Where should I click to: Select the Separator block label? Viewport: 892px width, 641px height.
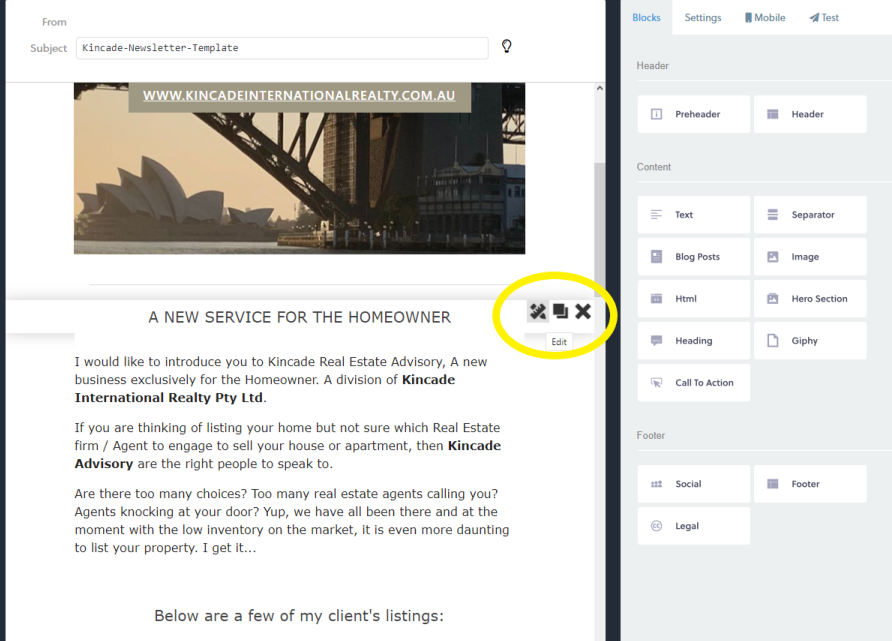813,214
